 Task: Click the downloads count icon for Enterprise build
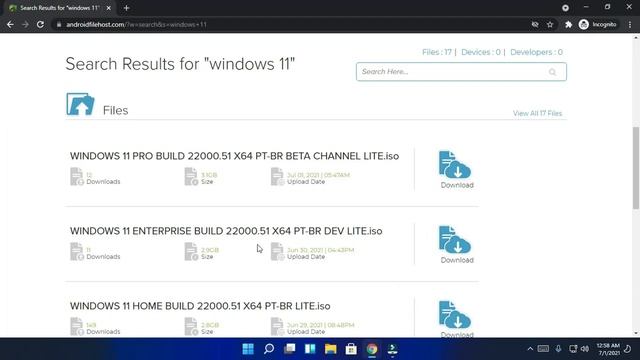77,251
